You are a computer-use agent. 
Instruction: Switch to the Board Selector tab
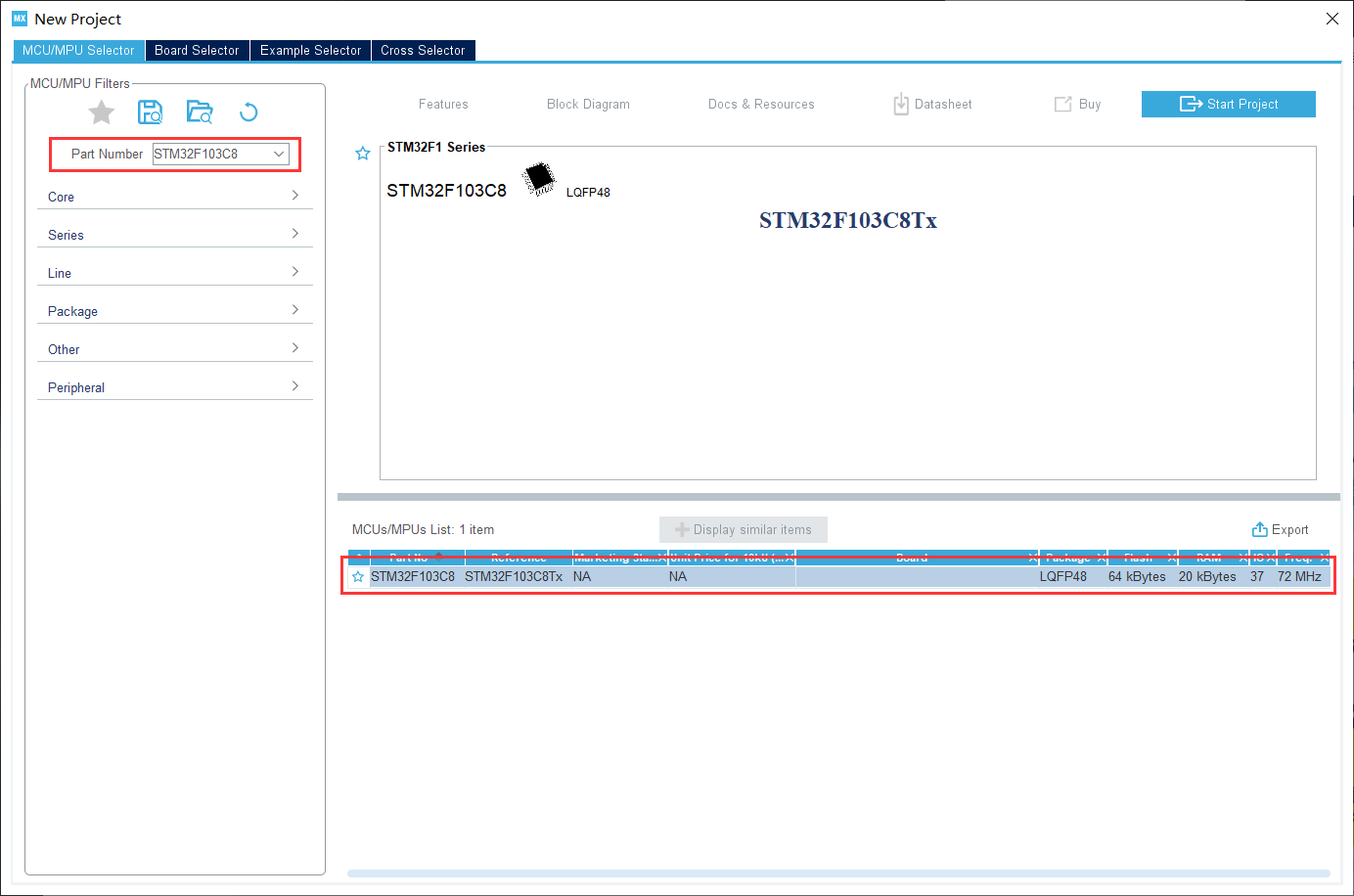click(x=197, y=51)
